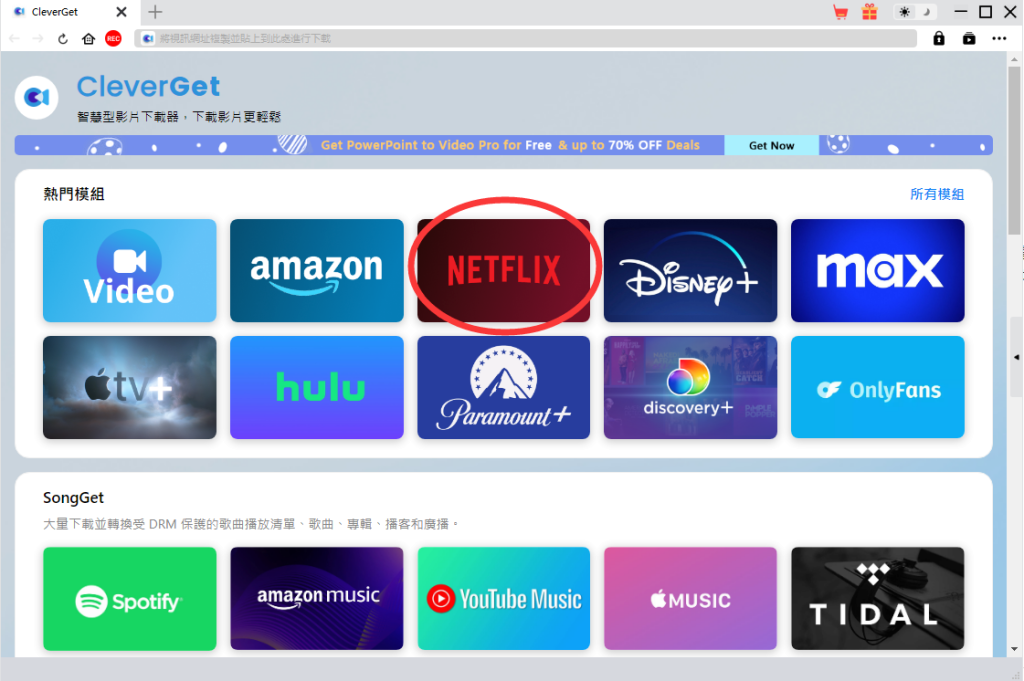Viewport: 1024px width, 681px height.
Task: Switch to dark mode with the moon toggle
Action: [926, 12]
